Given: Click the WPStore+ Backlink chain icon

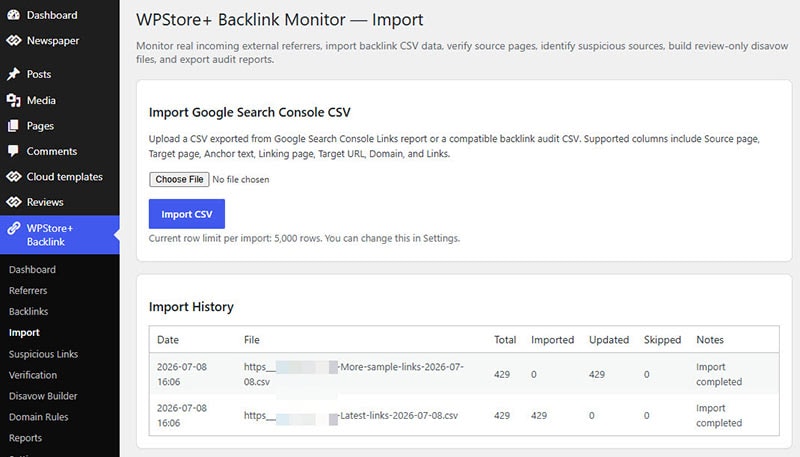Looking at the screenshot, I should 14,228.
